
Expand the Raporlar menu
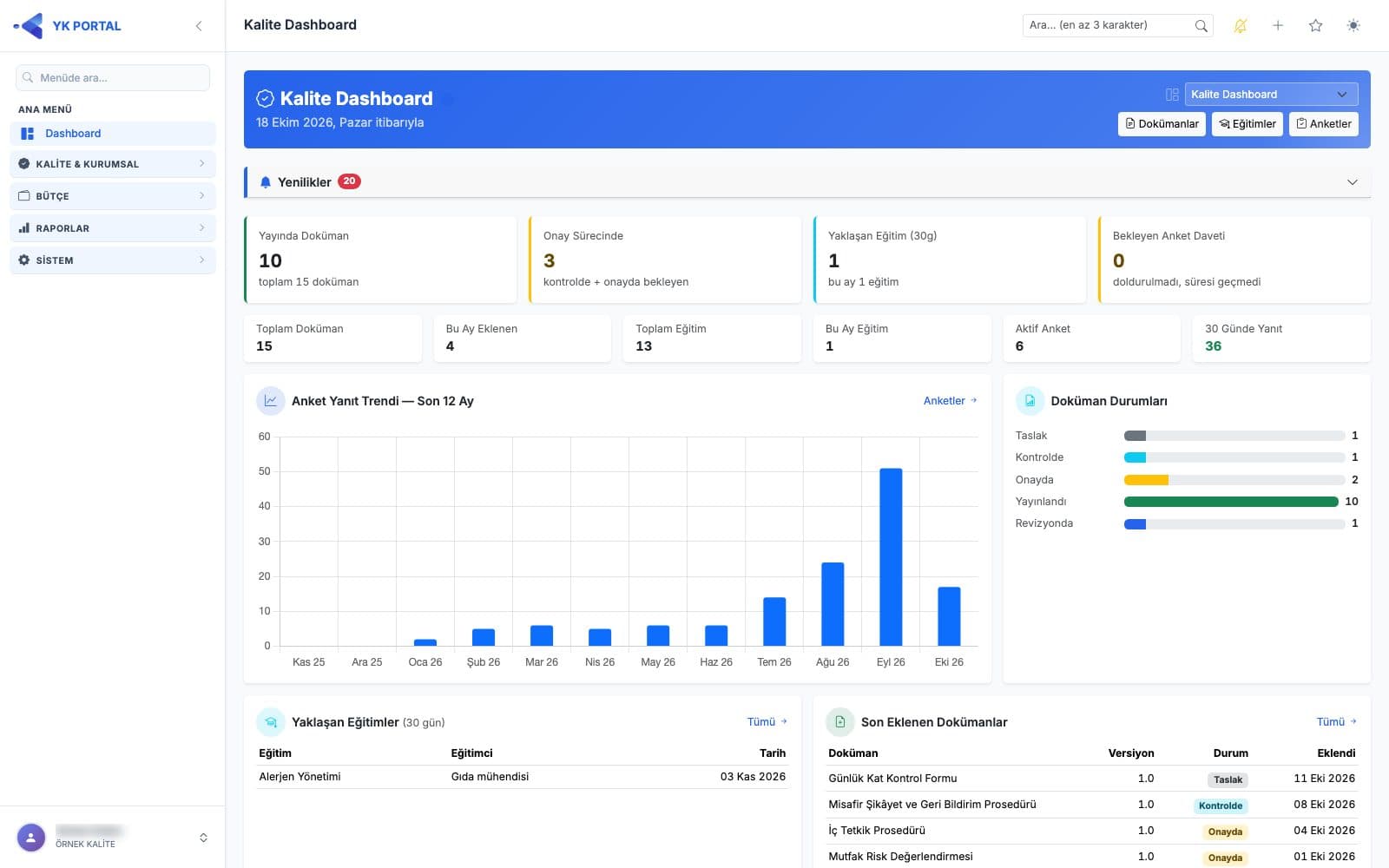(113, 228)
